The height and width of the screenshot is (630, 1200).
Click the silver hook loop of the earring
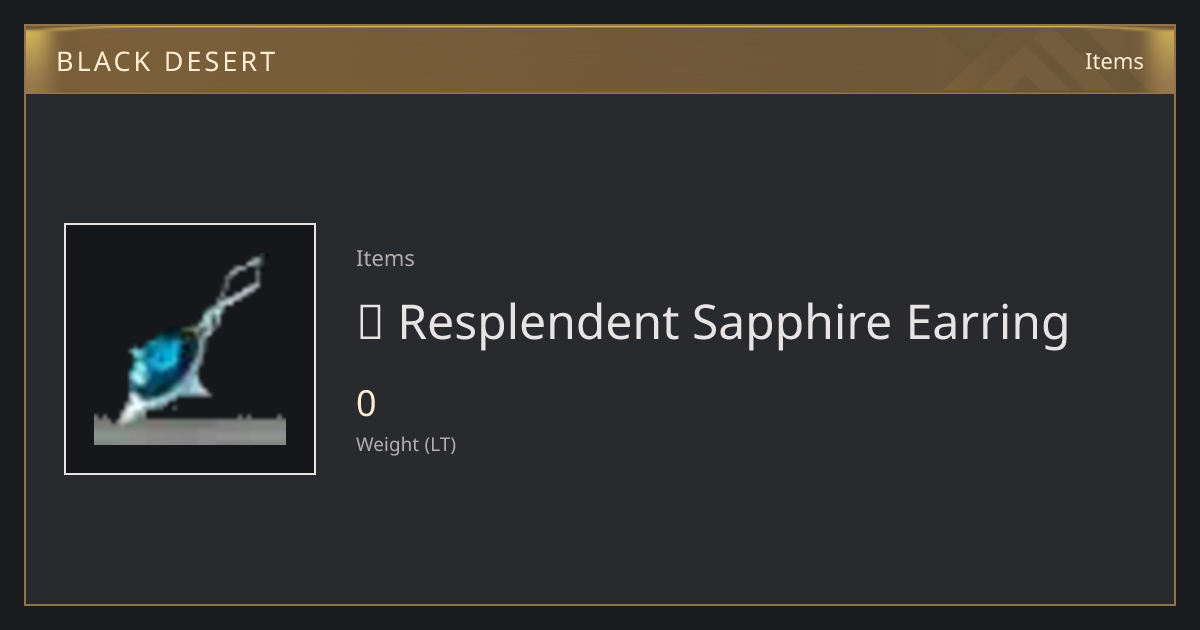click(x=243, y=276)
